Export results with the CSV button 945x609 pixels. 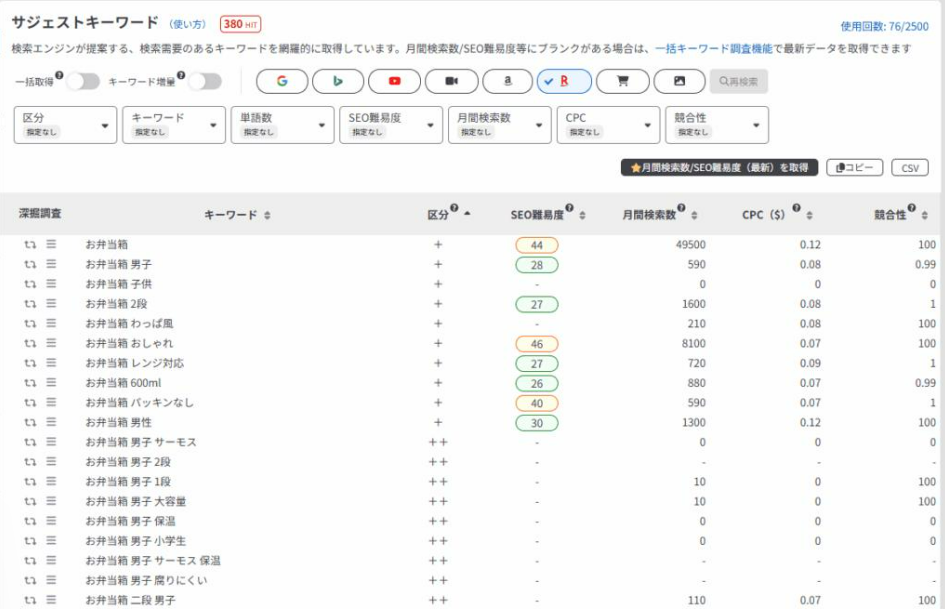click(x=909, y=168)
